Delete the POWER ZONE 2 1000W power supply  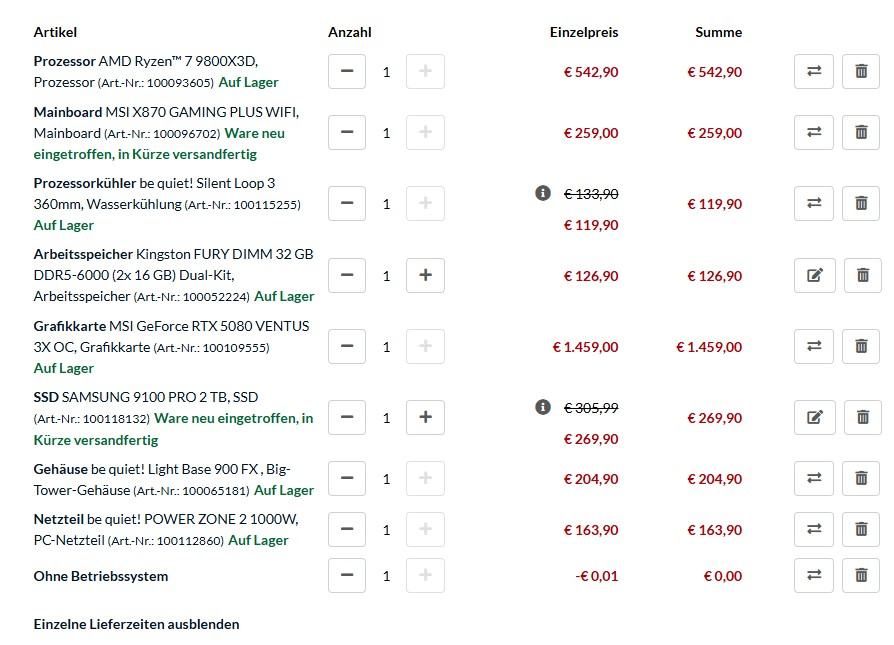click(861, 530)
